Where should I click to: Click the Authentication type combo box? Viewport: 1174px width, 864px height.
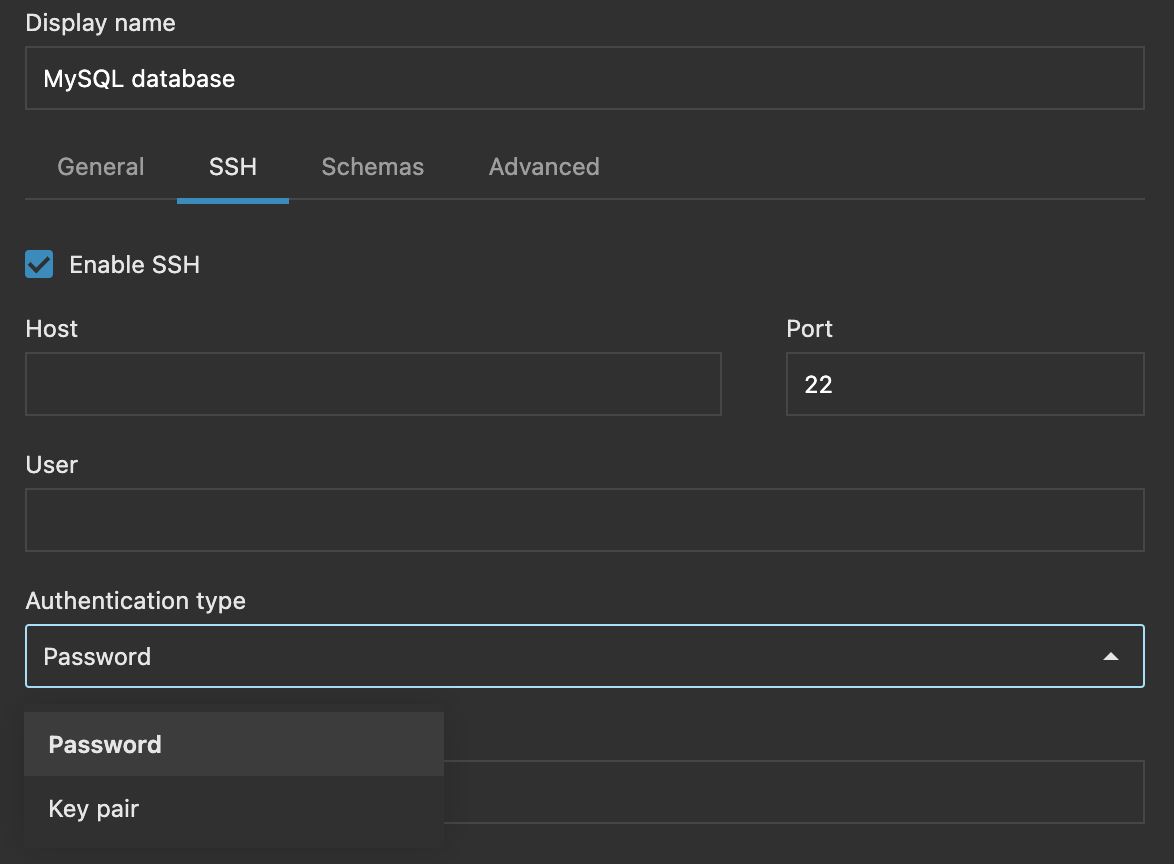(x=560, y=656)
